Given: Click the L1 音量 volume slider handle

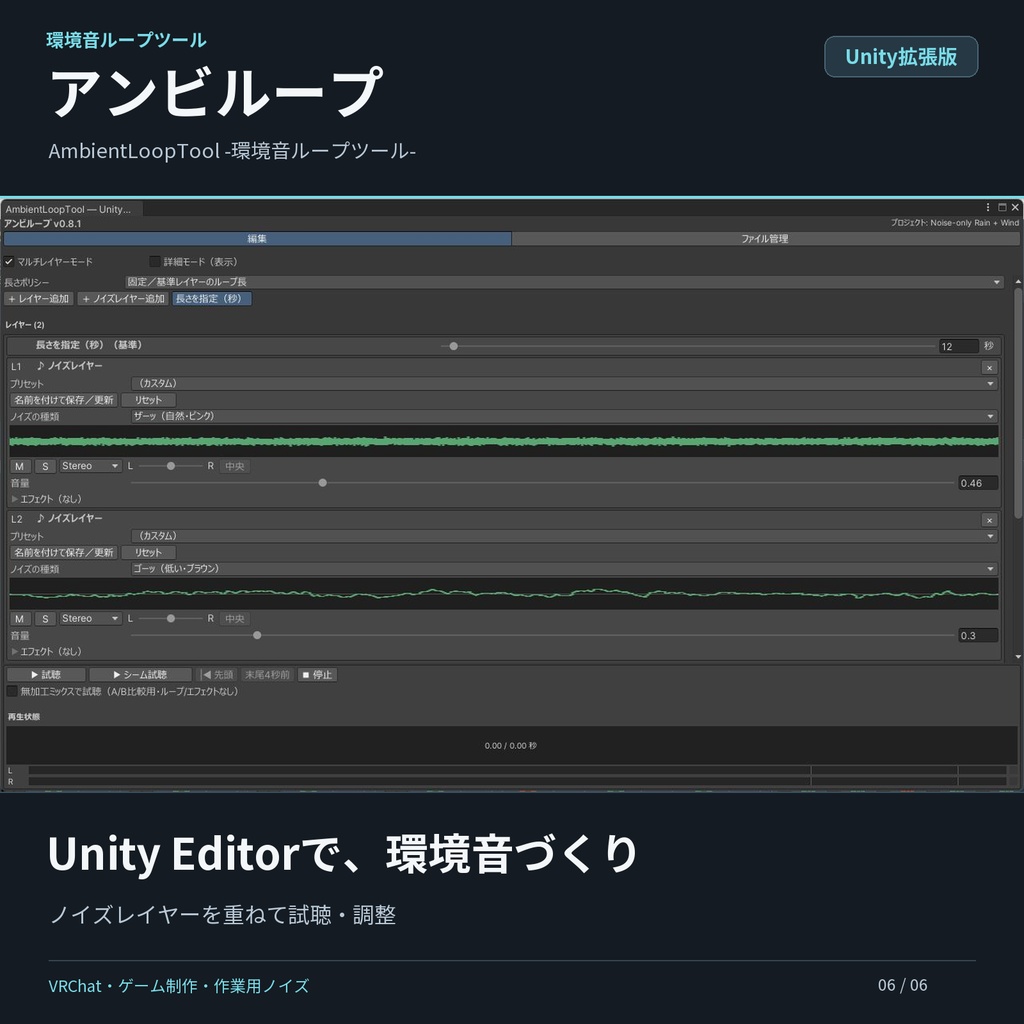Looking at the screenshot, I should pos(323,483).
